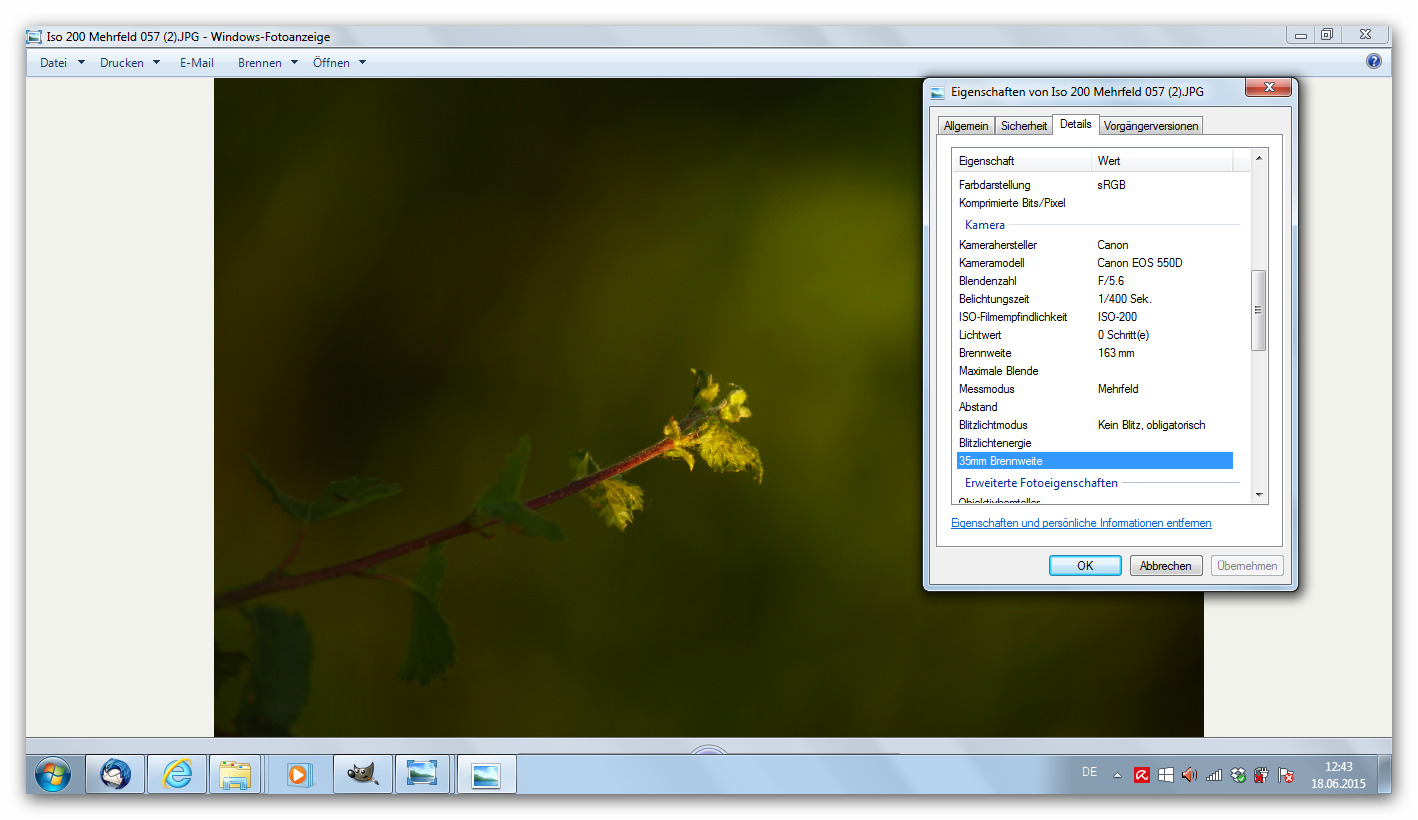Click the Eigenschaft column header
1418x820 pixels.
1021,160
